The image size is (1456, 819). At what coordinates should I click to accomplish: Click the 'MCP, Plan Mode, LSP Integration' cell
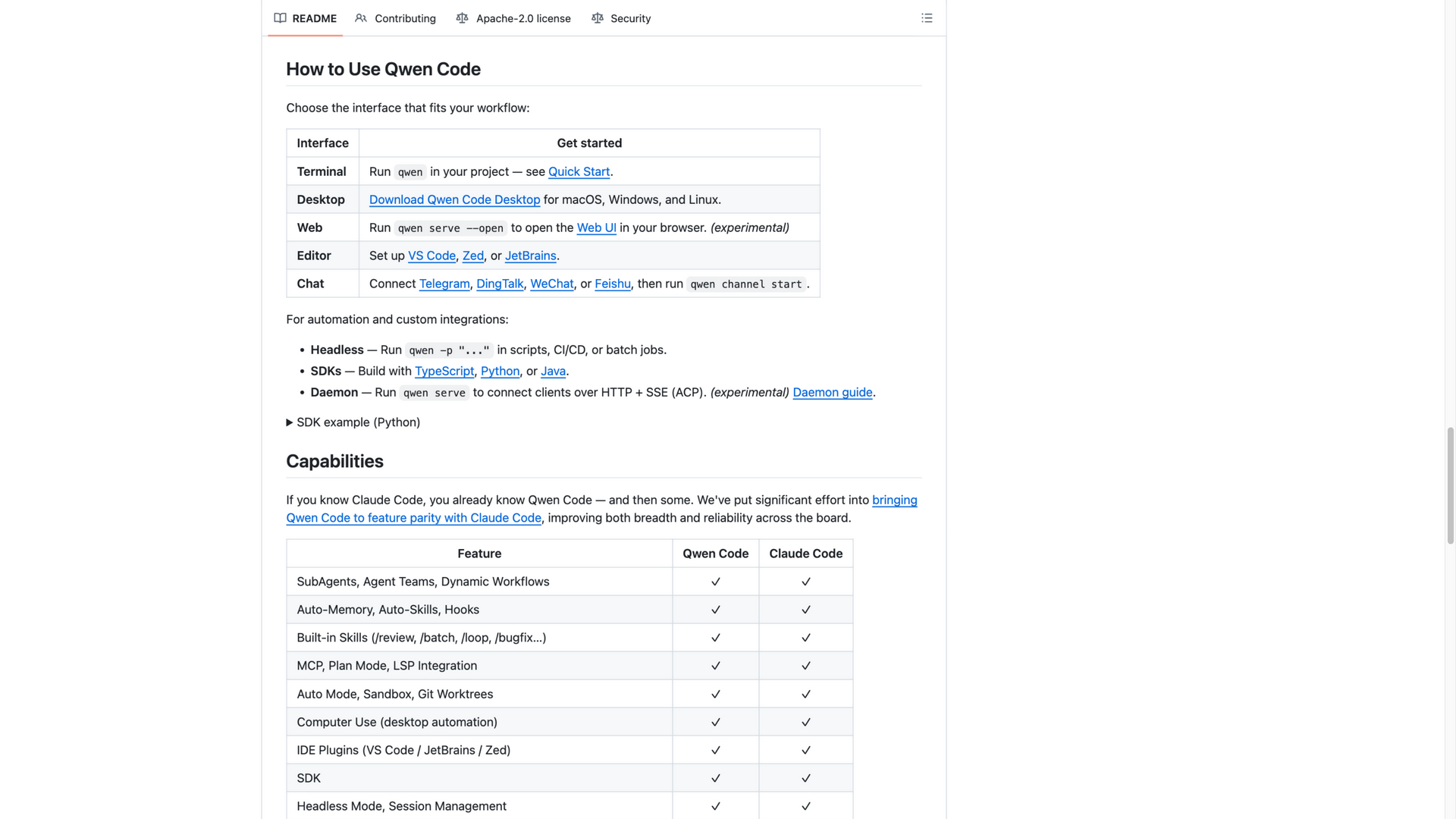point(479,666)
